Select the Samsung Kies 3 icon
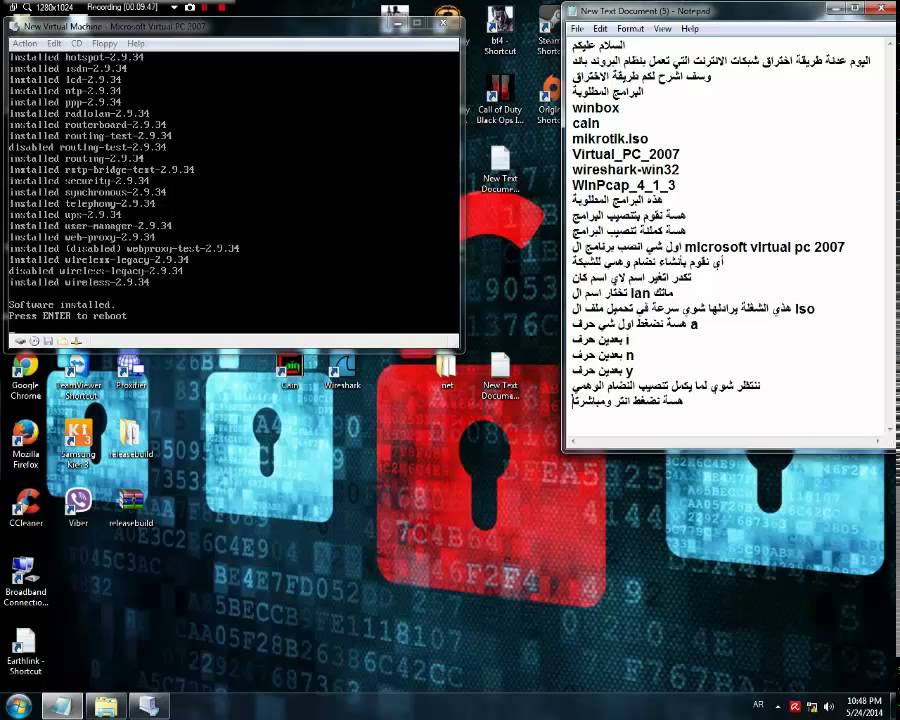This screenshot has height=720, width=900. click(x=78, y=444)
